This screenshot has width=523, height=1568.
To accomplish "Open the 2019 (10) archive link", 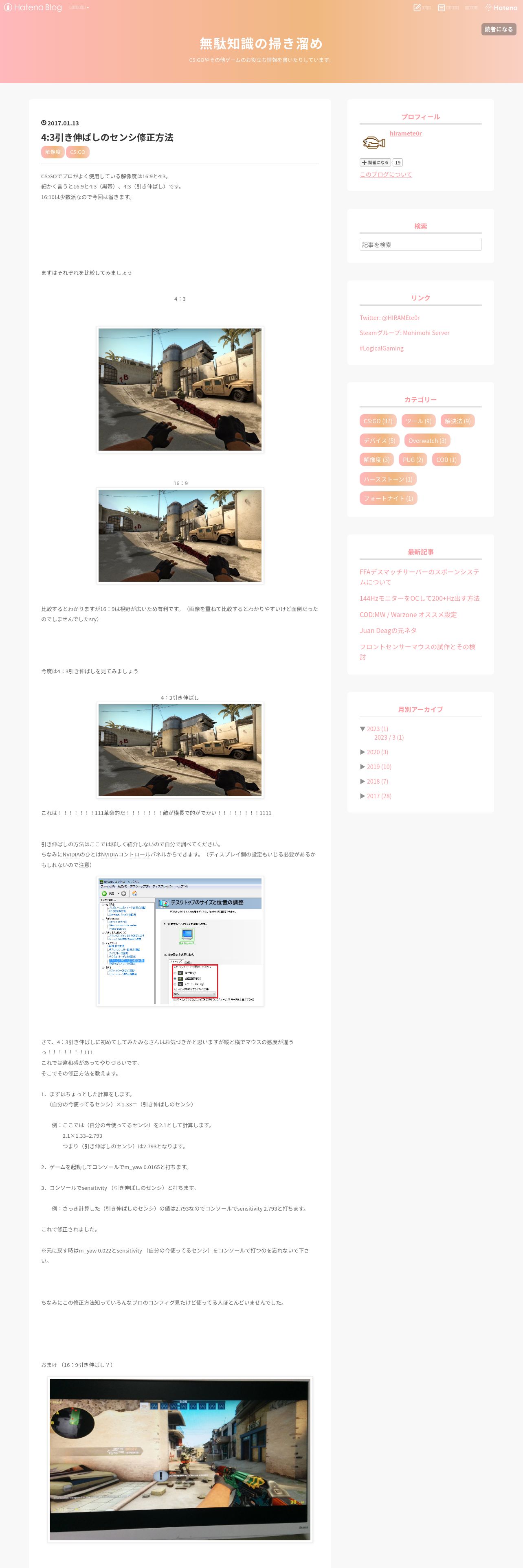I will pyautogui.click(x=379, y=766).
